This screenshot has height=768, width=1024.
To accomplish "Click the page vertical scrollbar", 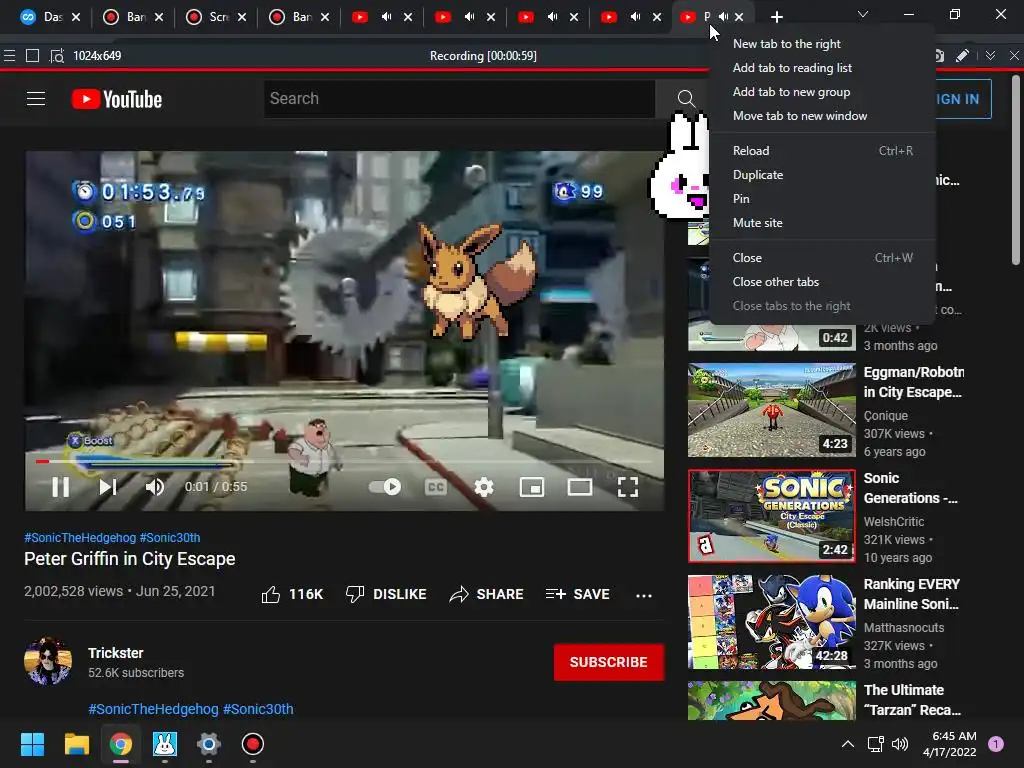I will point(1016,170).
